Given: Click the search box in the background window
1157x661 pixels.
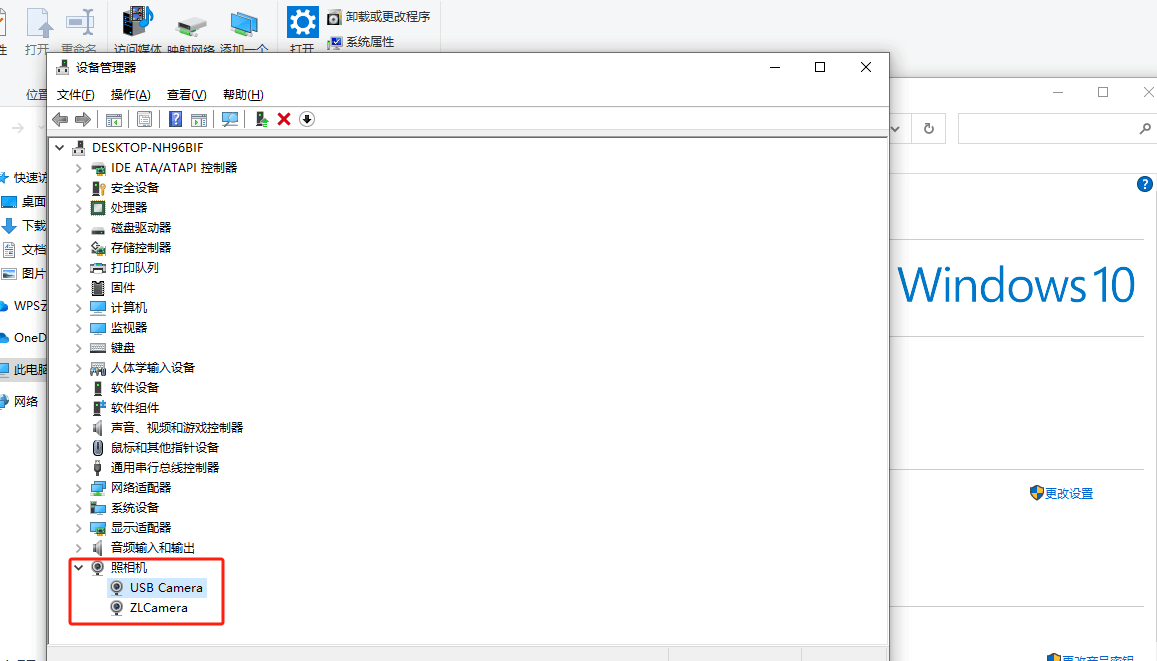Looking at the screenshot, I should tap(1046, 129).
